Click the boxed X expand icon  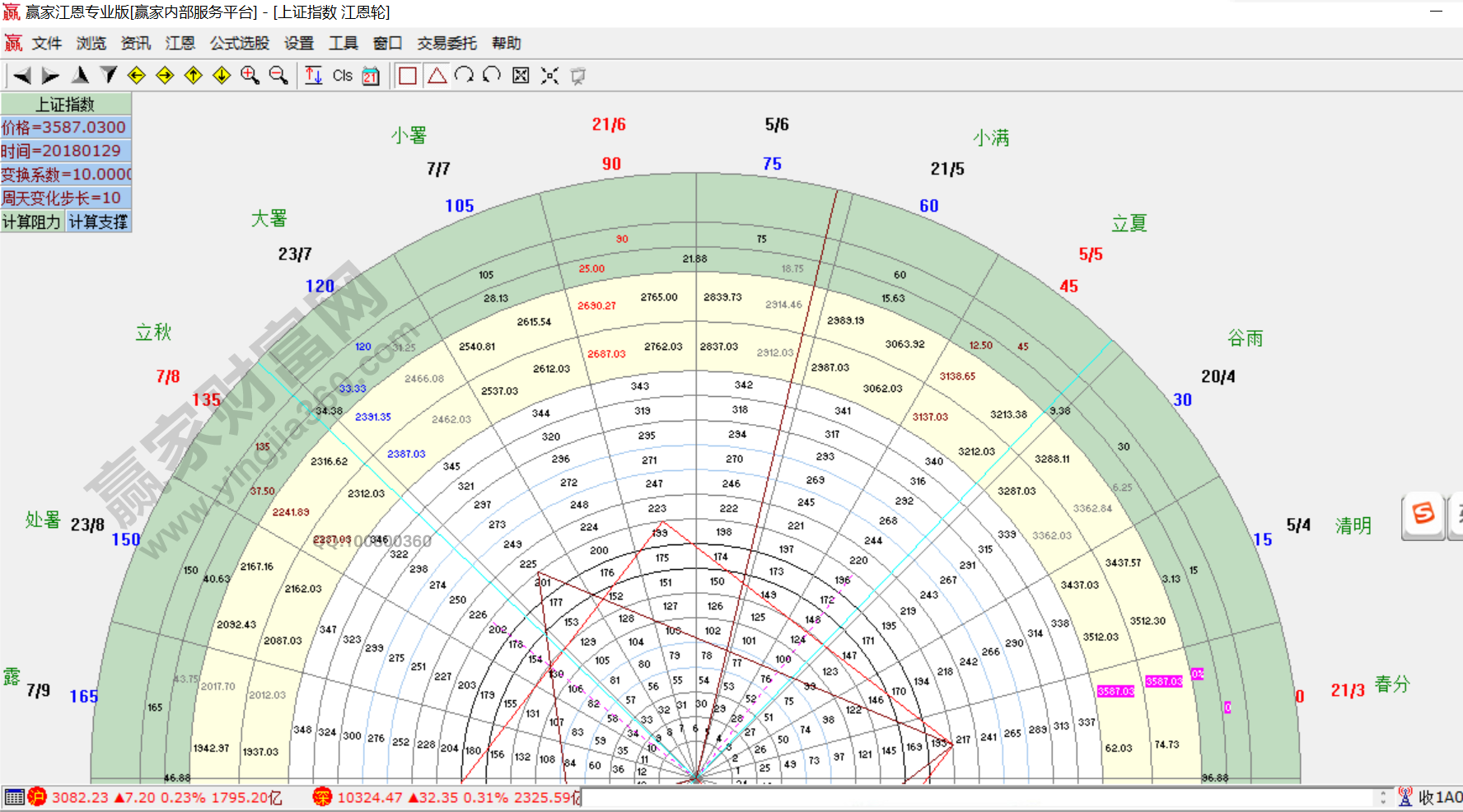pos(521,76)
